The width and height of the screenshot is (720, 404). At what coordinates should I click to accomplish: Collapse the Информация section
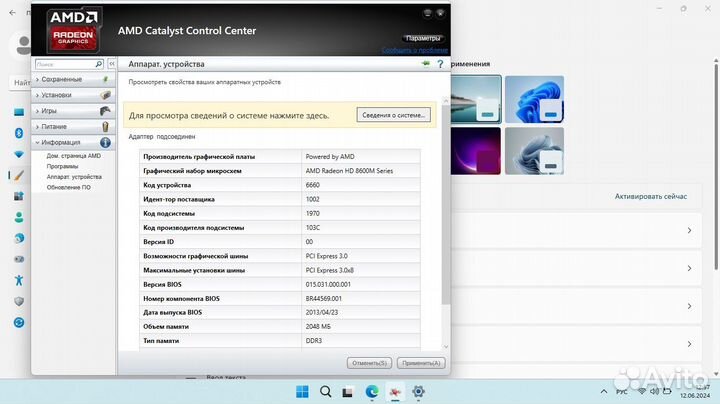pyautogui.click(x=73, y=142)
